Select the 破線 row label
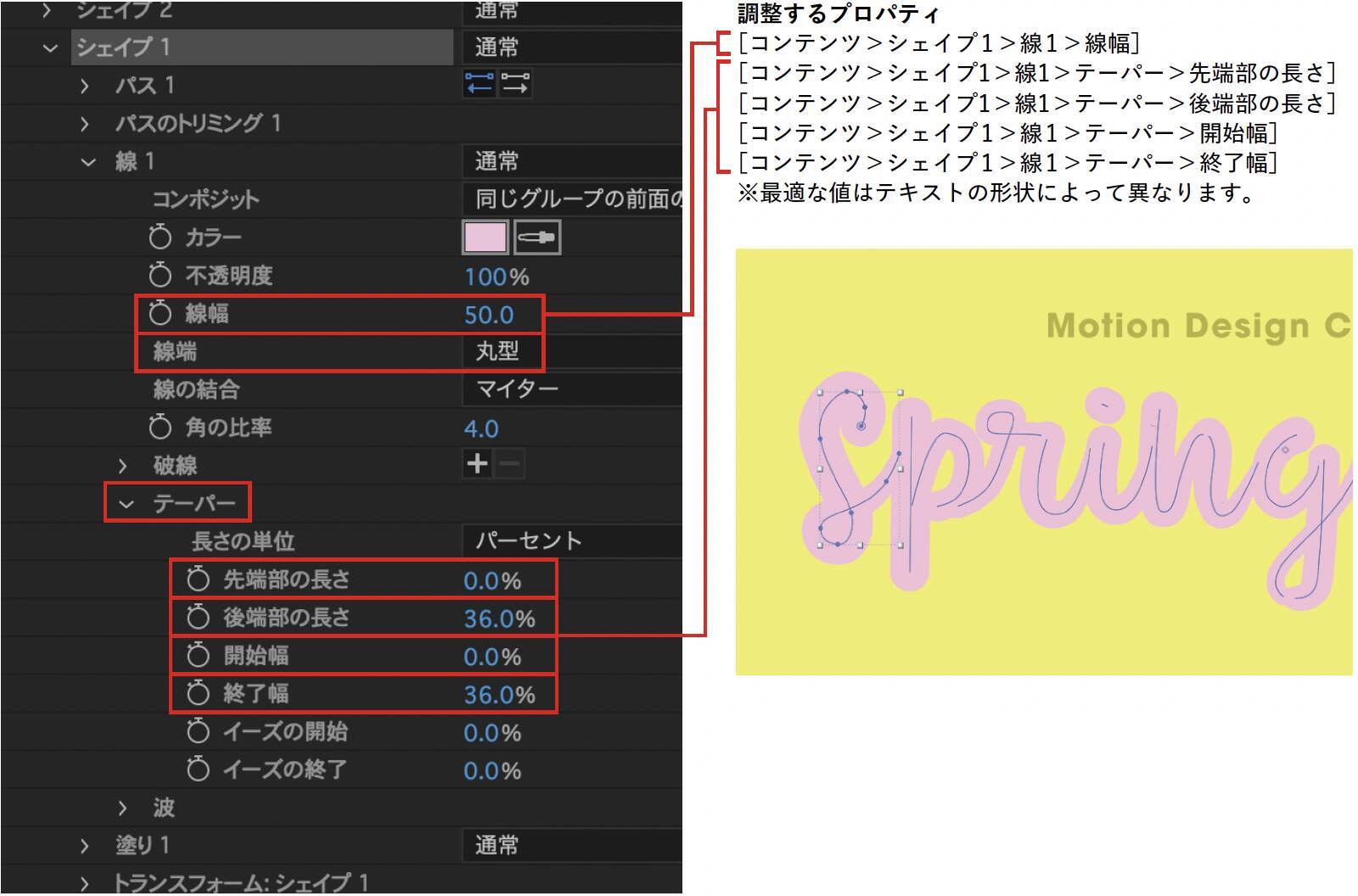 click(x=175, y=465)
